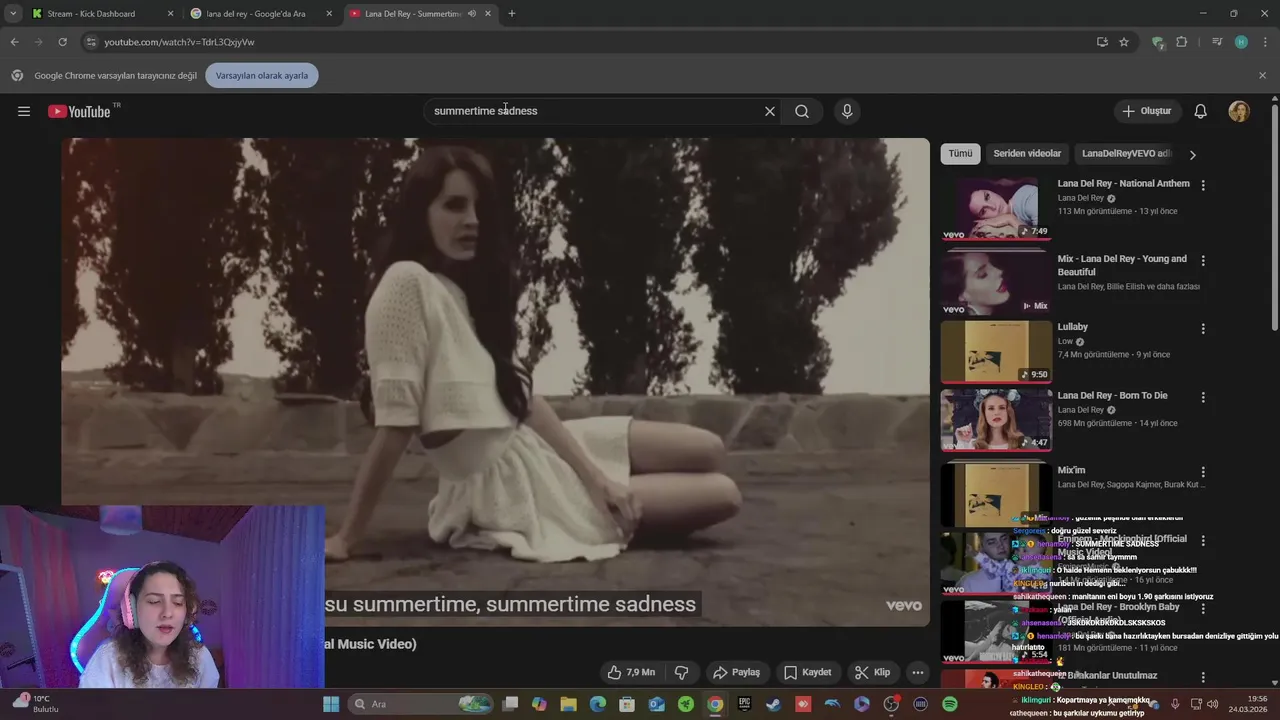The width and height of the screenshot is (1280, 720).
Task: Dismiss the default browser infobar
Action: click(1262, 75)
